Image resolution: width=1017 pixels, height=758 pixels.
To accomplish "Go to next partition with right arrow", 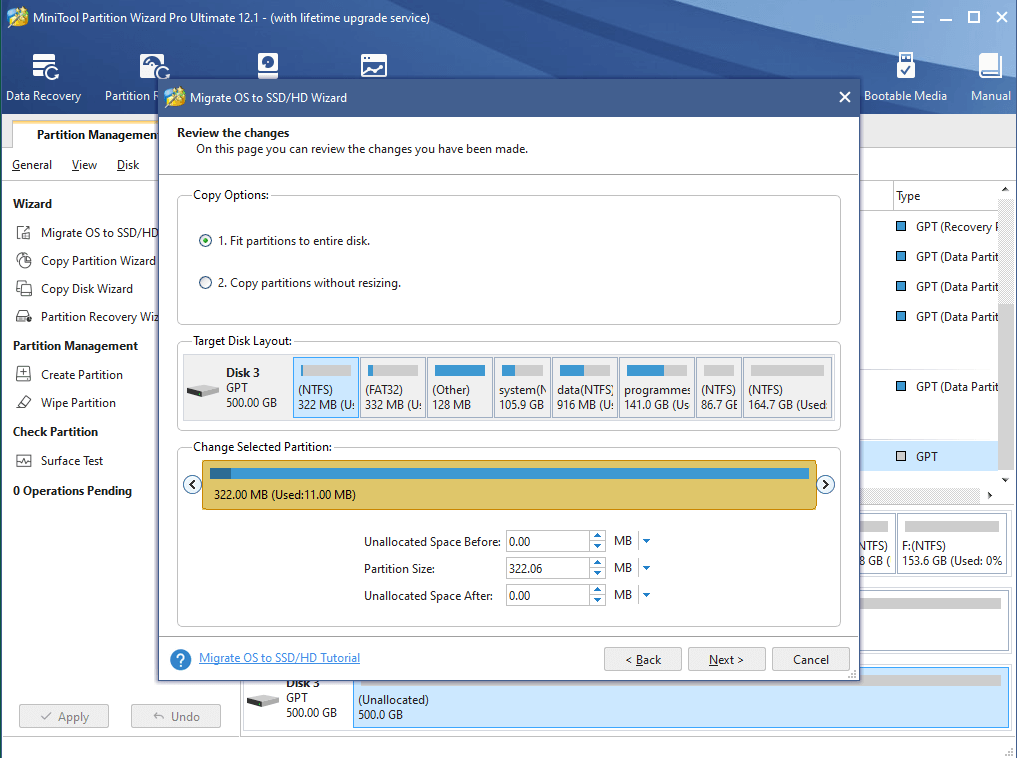I will [825, 484].
